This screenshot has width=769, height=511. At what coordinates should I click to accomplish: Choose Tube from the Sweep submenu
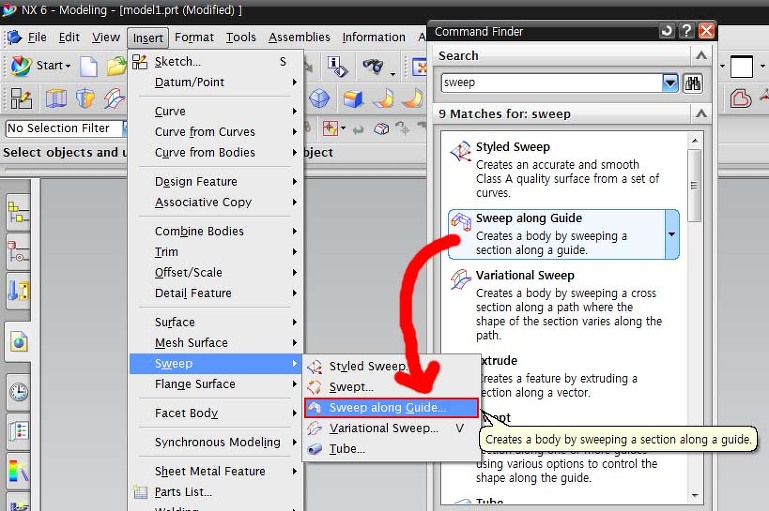347,449
